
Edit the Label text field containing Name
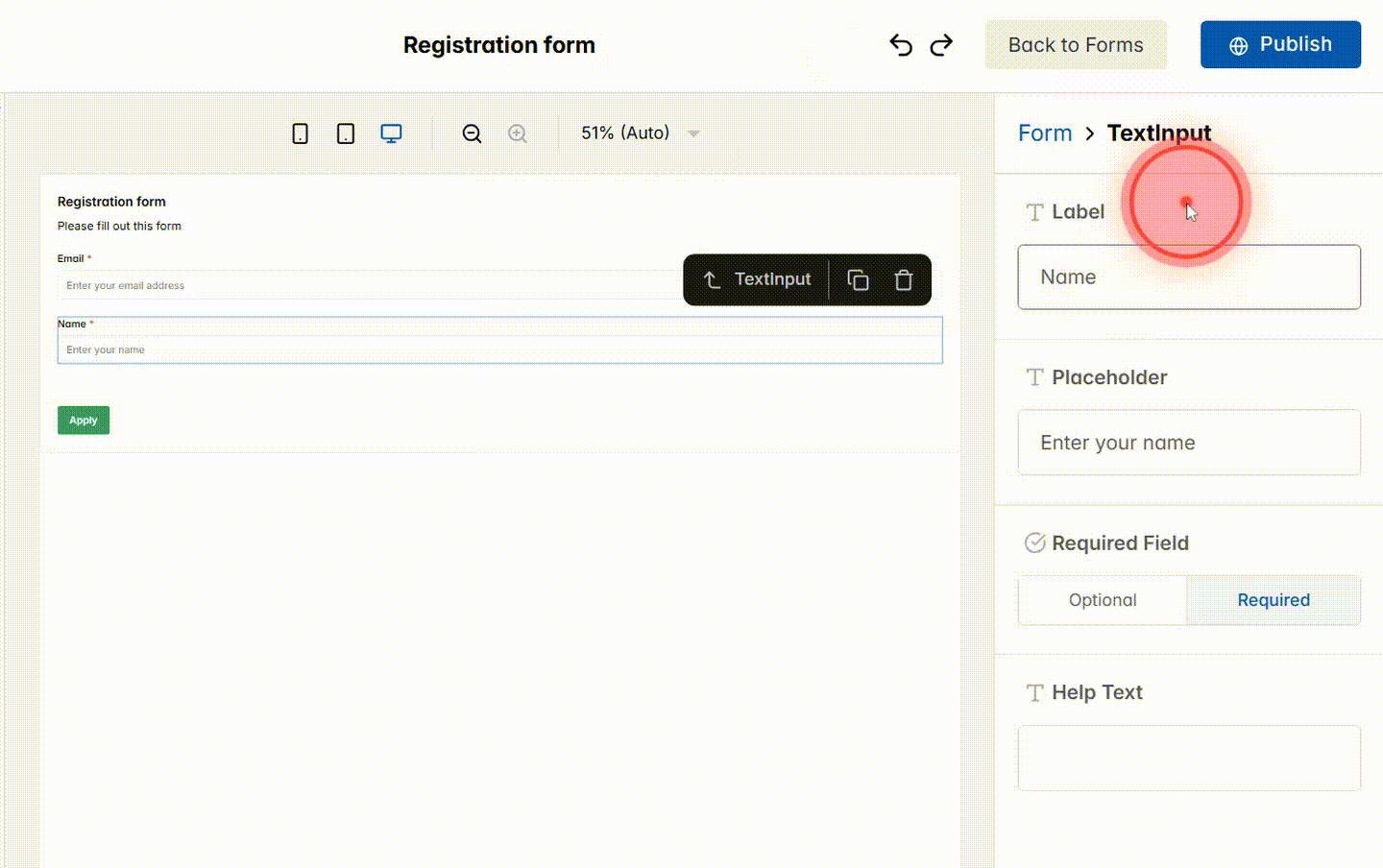[x=1189, y=277]
